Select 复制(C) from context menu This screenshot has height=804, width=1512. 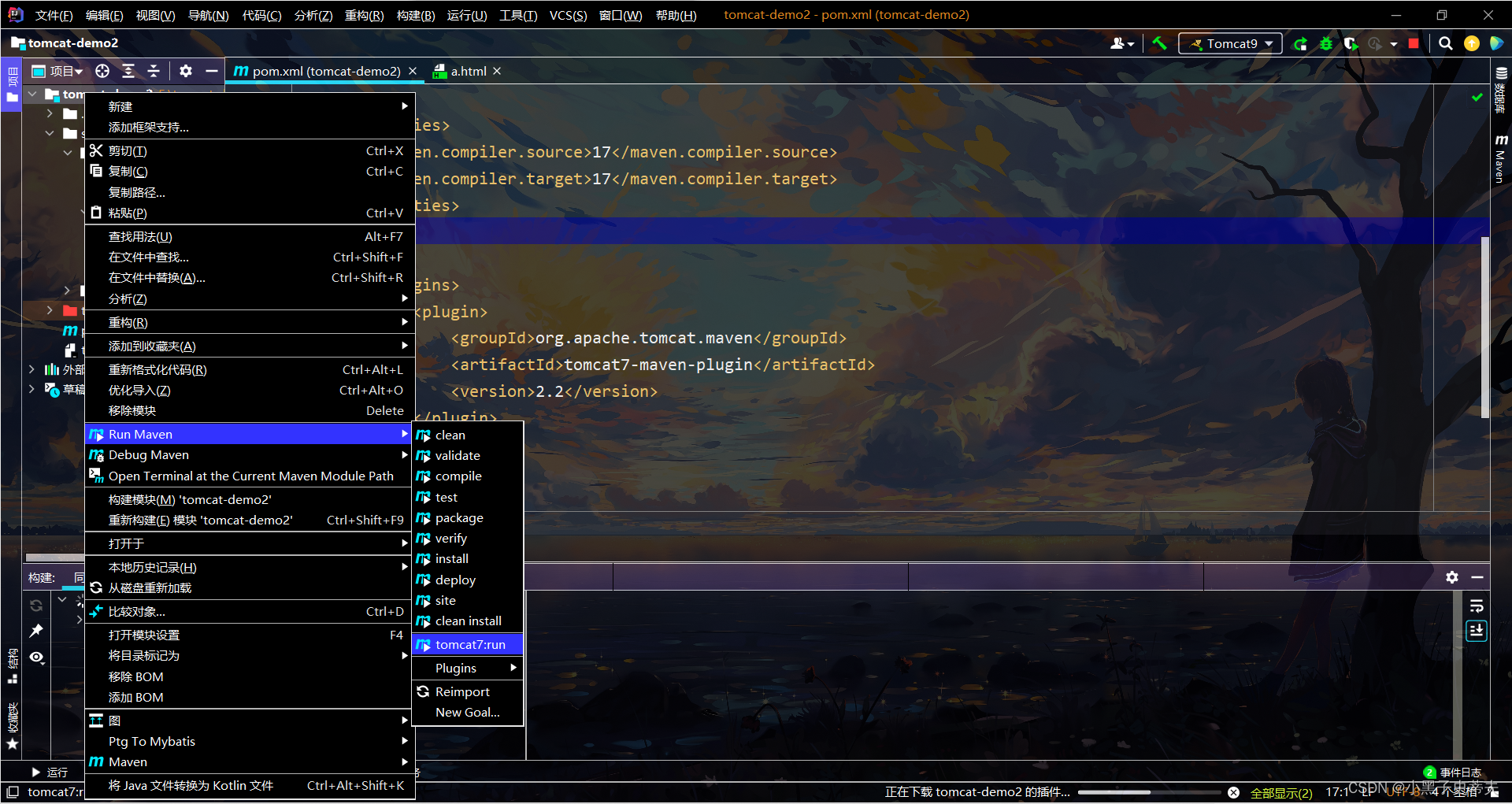click(250, 171)
